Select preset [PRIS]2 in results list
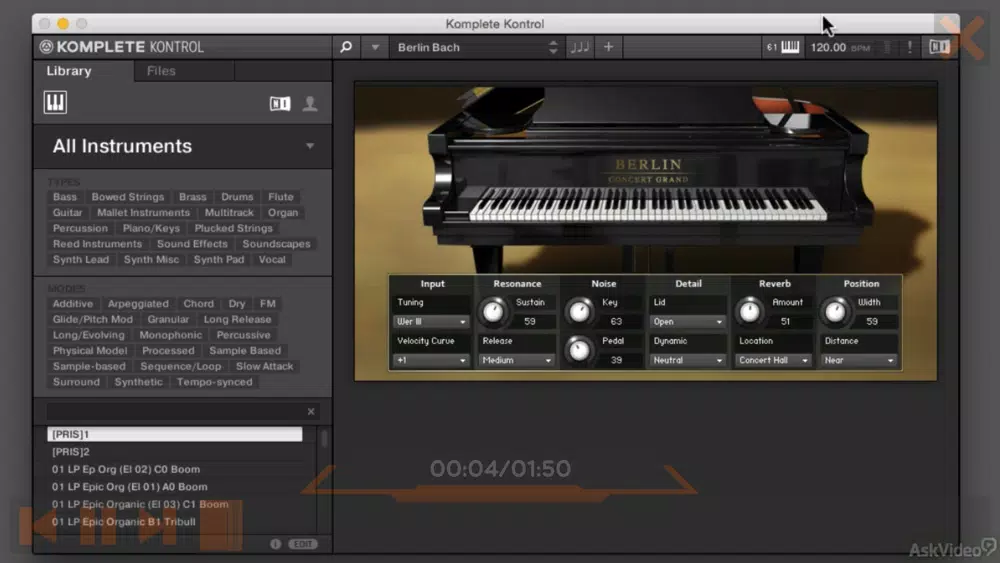1000x563 pixels. point(175,451)
